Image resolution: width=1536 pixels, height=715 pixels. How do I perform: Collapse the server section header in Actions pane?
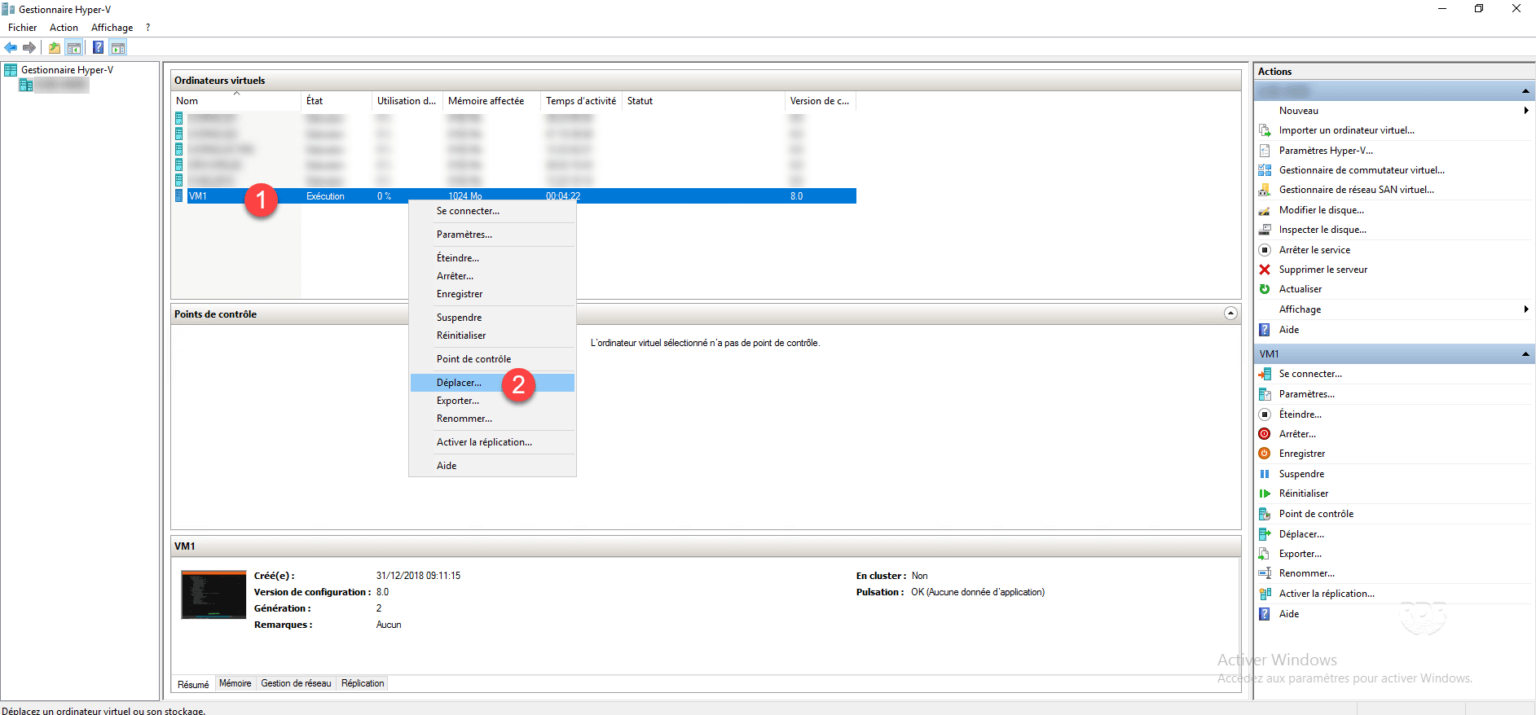coord(1526,91)
